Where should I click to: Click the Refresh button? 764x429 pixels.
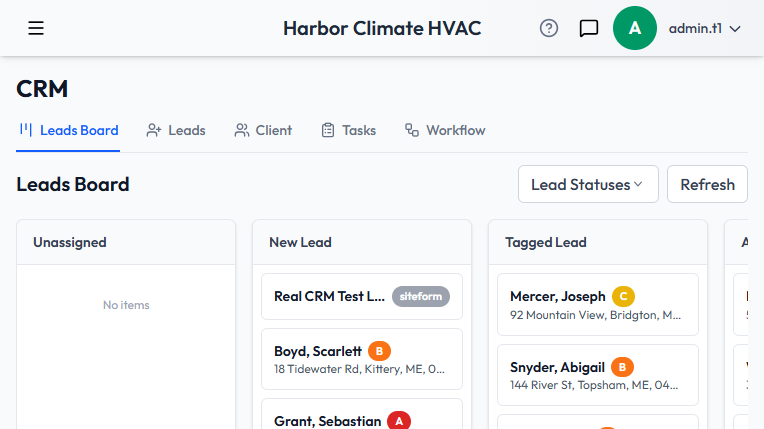click(707, 184)
